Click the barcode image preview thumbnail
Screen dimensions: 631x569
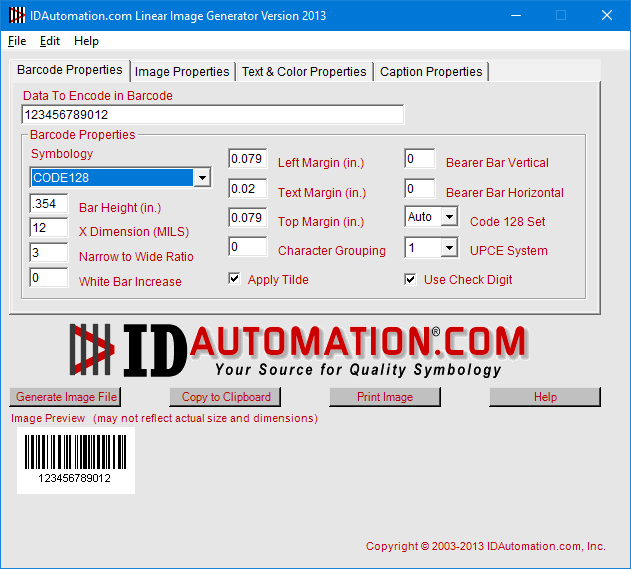click(76, 460)
